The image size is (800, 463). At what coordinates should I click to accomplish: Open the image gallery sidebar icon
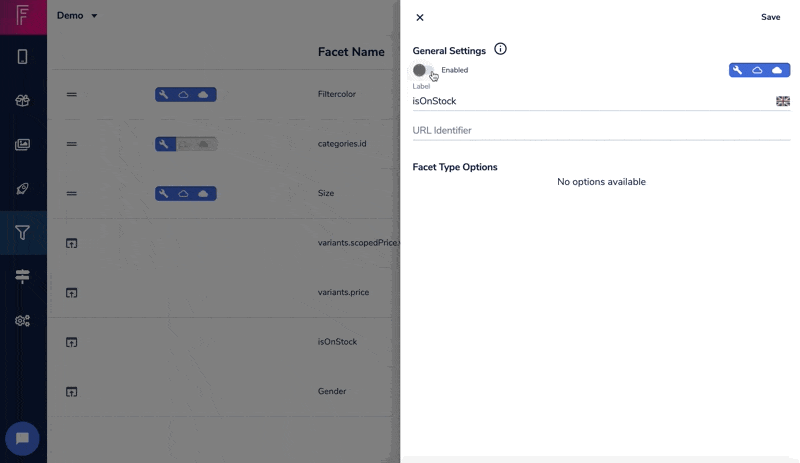coord(22,145)
